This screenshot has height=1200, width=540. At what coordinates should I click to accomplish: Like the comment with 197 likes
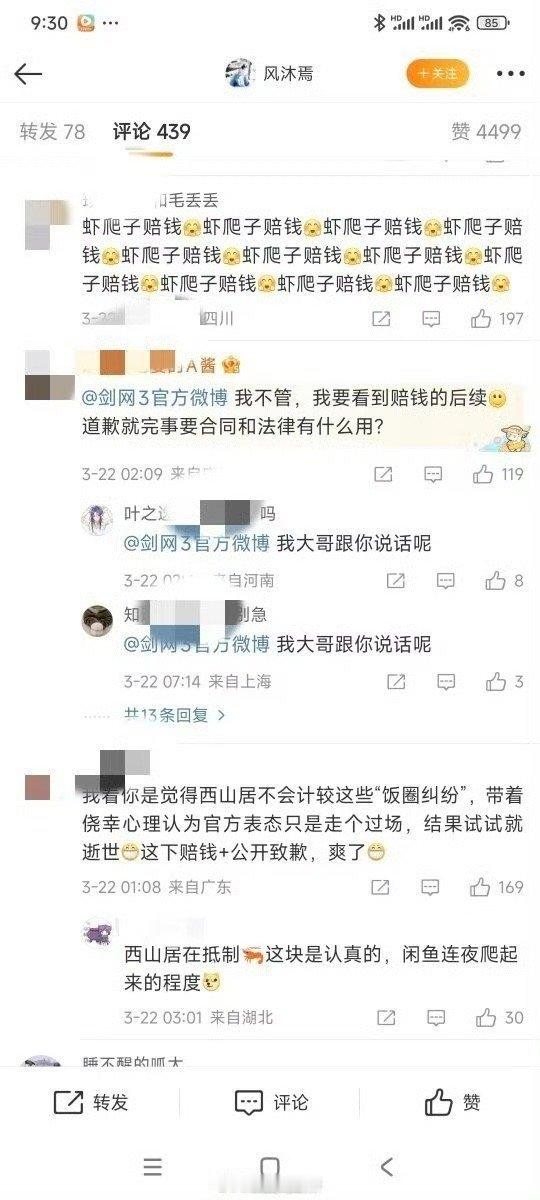pyautogui.click(x=497, y=319)
